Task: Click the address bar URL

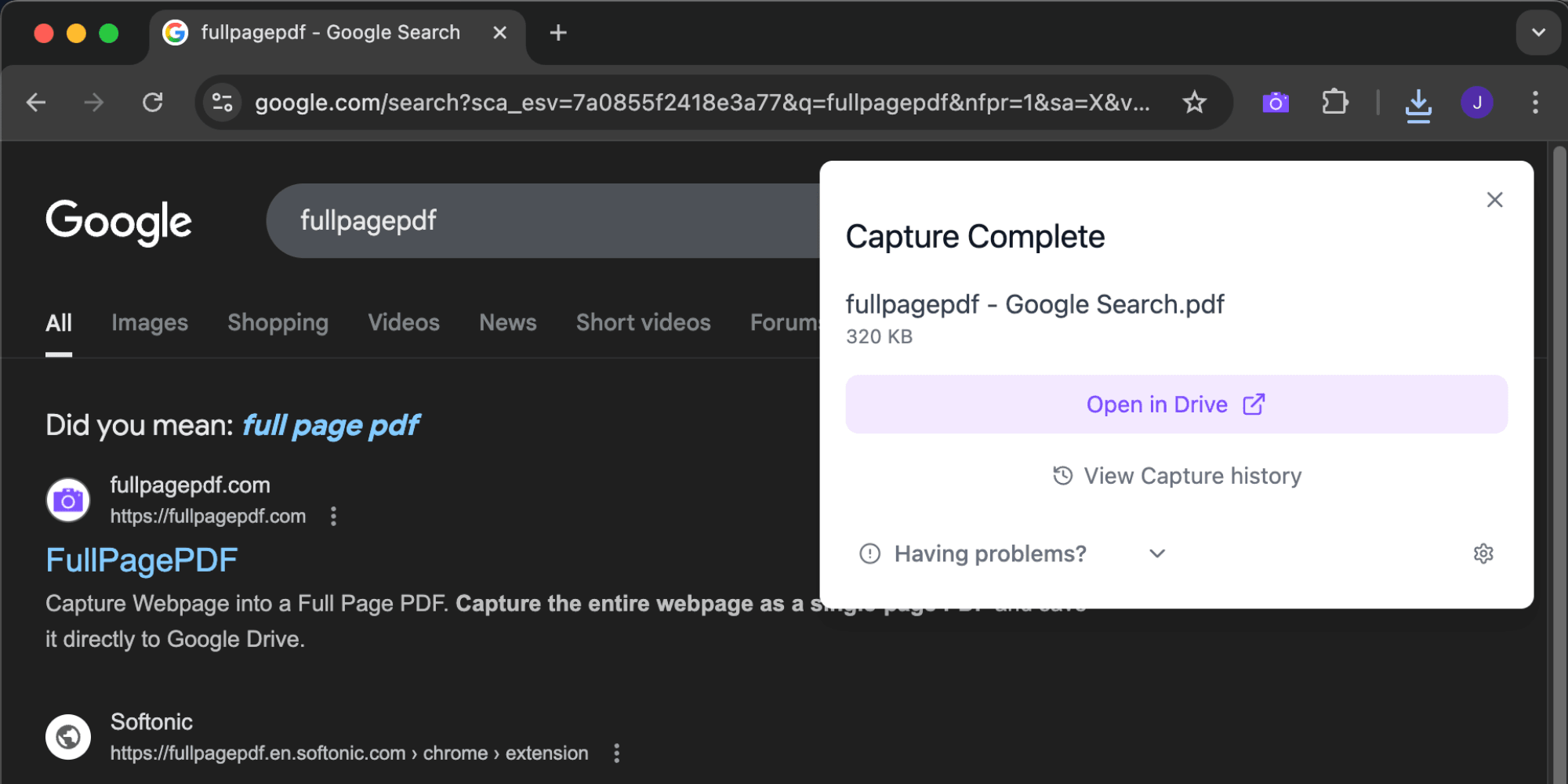Action: [702, 103]
